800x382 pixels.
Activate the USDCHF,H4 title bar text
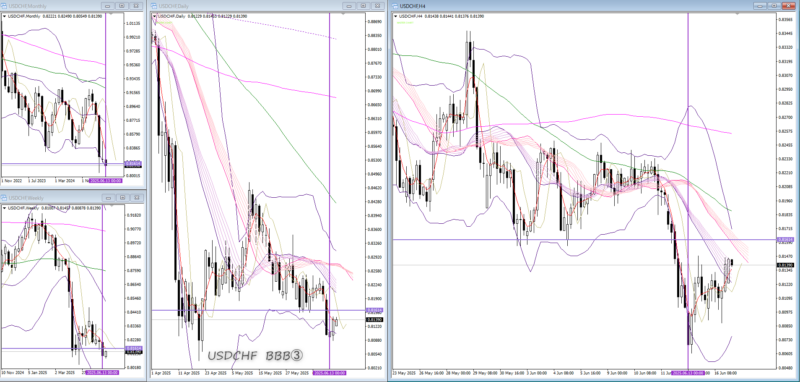pyautogui.click(x=413, y=6)
